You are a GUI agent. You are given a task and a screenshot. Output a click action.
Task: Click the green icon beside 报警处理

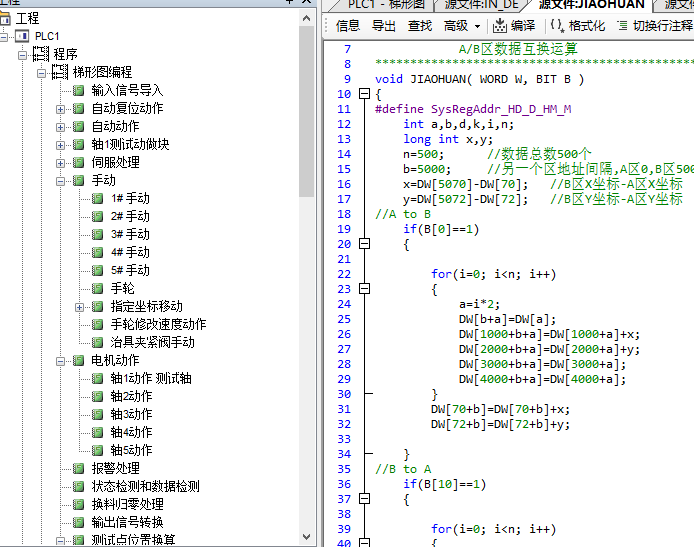pyautogui.click(x=79, y=468)
